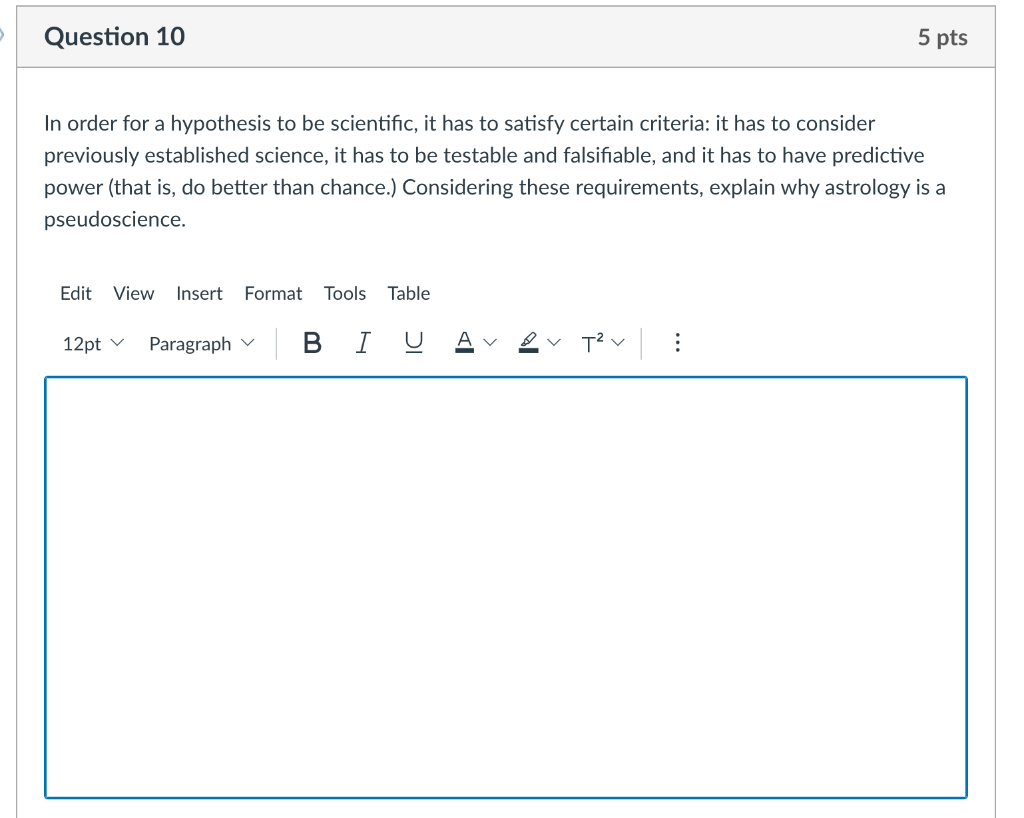Open the Tools menu
This screenshot has width=1024, height=818.
pyautogui.click(x=345, y=293)
